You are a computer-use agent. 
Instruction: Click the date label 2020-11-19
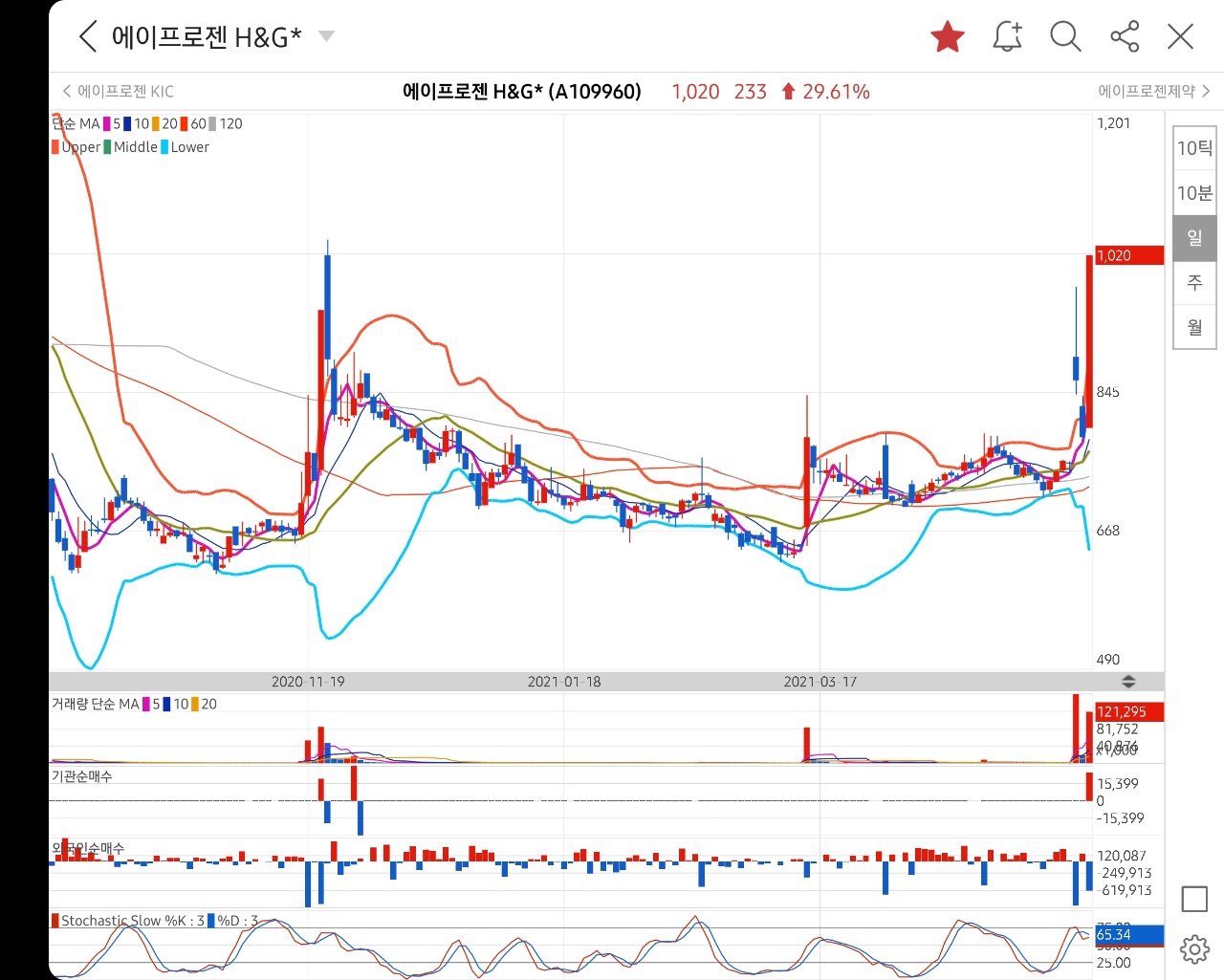tap(308, 682)
